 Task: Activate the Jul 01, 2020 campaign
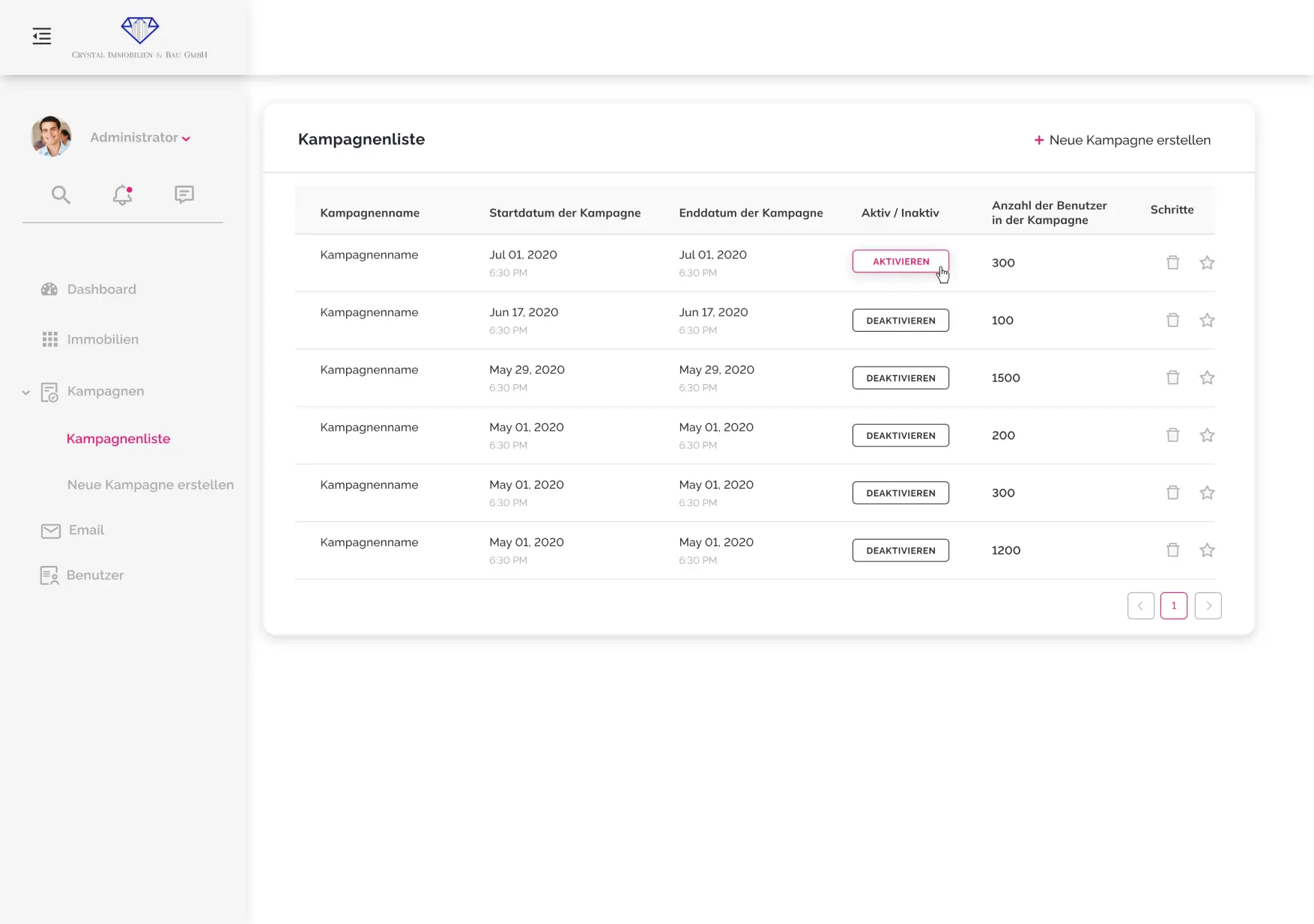(900, 261)
